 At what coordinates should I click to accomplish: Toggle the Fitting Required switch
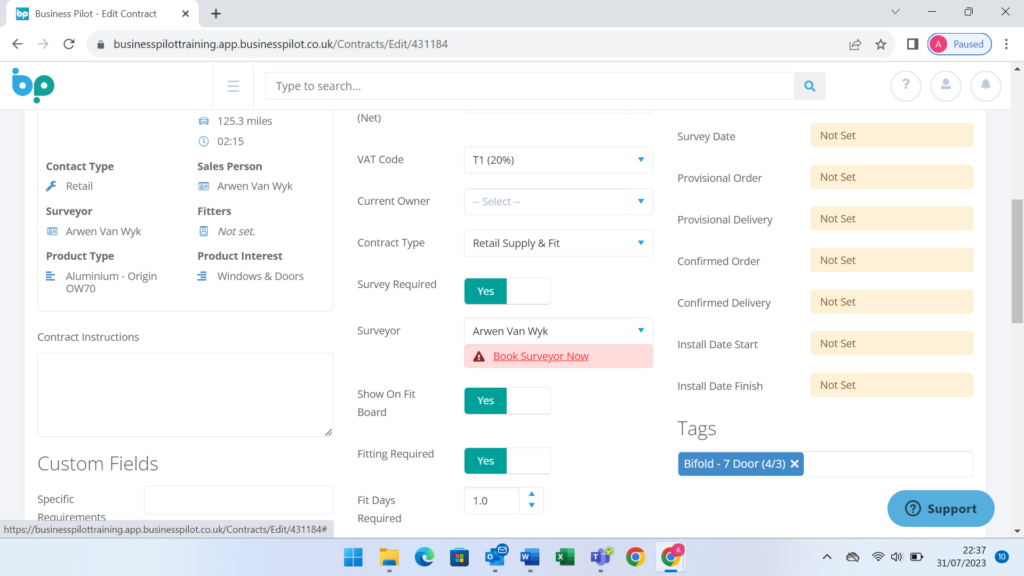(x=507, y=461)
